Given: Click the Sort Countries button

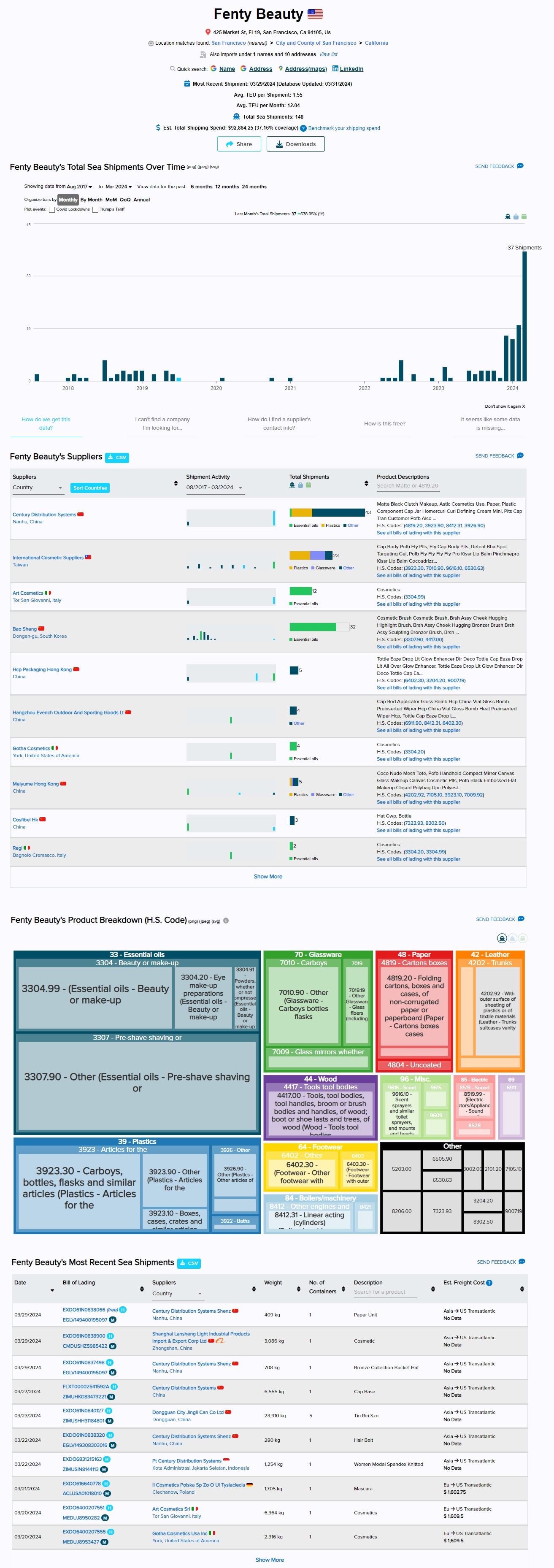Looking at the screenshot, I should click(90, 488).
